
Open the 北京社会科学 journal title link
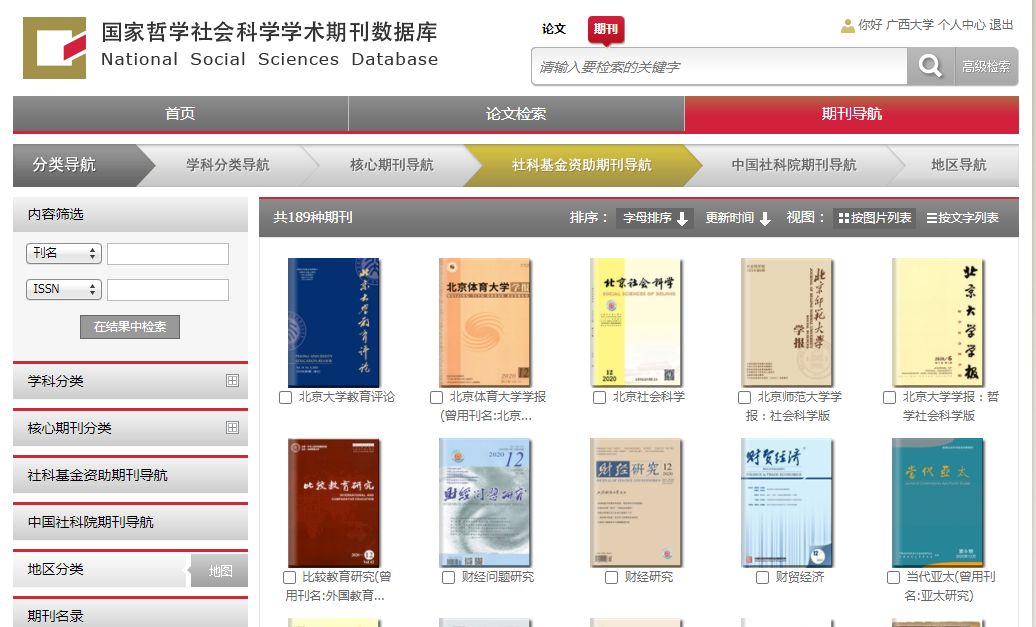coord(649,397)
